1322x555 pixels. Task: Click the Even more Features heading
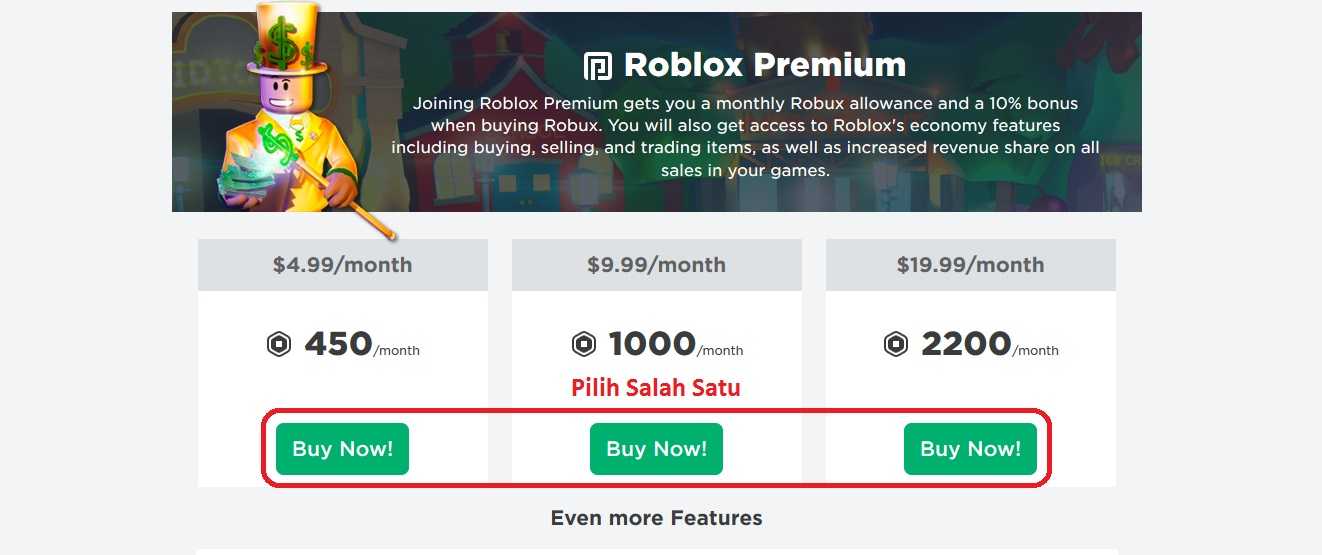(657, 518)
